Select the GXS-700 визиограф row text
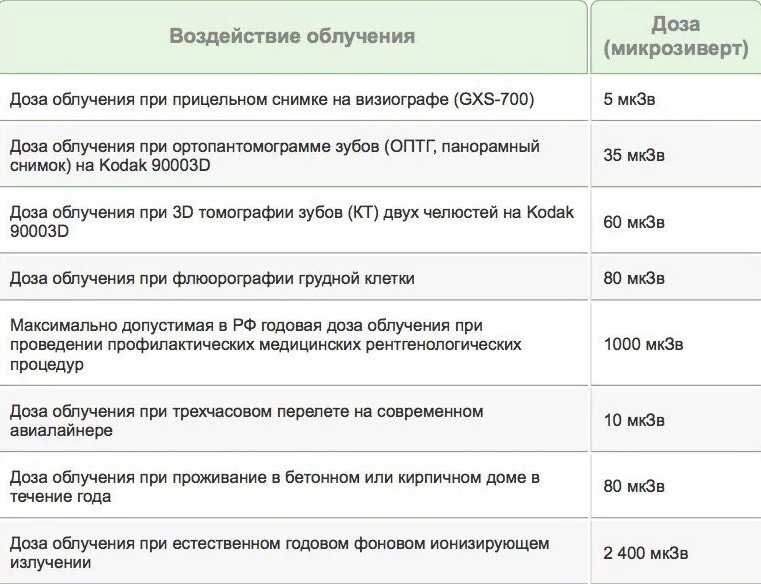Viewport: 761px width, 584px height. pos(272,100)
